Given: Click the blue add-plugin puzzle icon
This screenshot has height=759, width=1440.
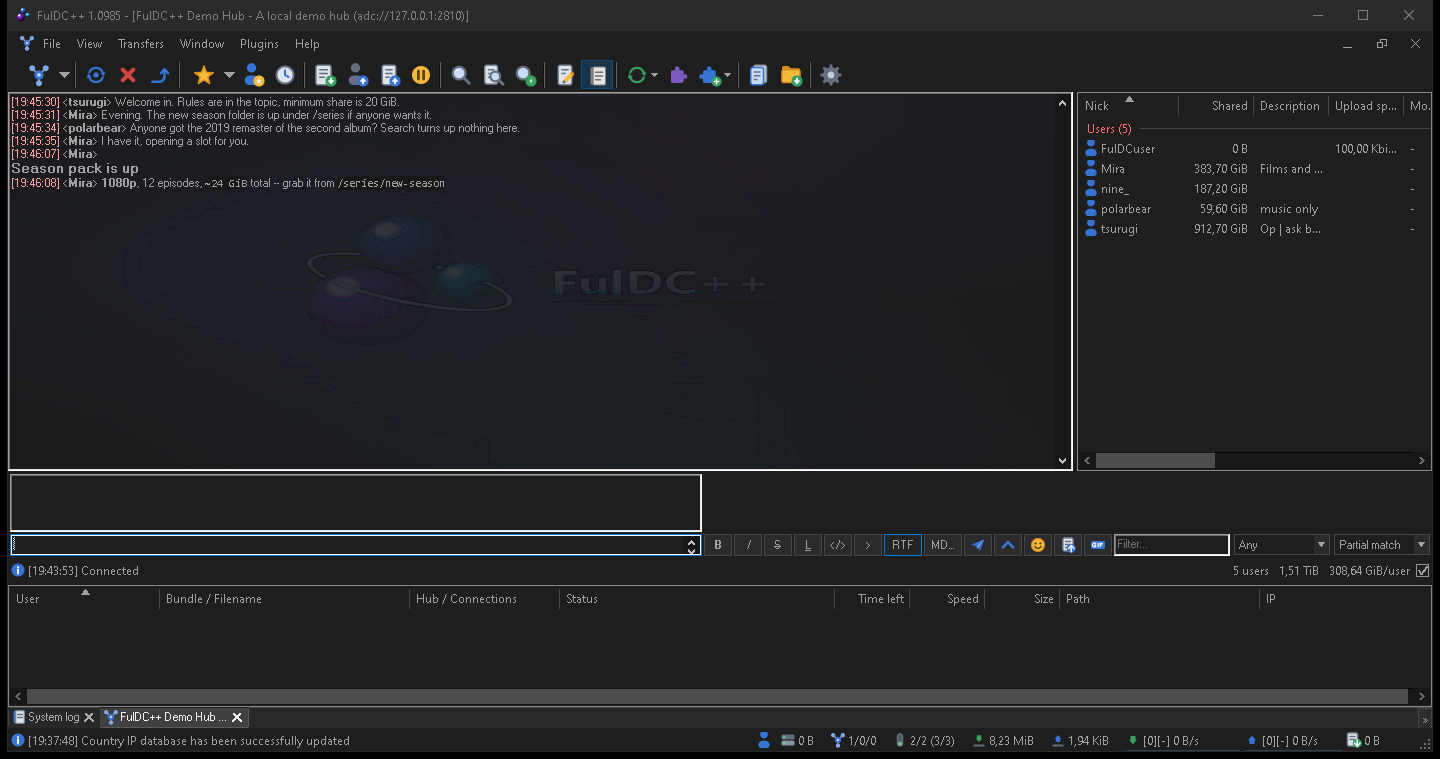Looking at the screenshot, I should pyautogui.click(x=710, y=75).
